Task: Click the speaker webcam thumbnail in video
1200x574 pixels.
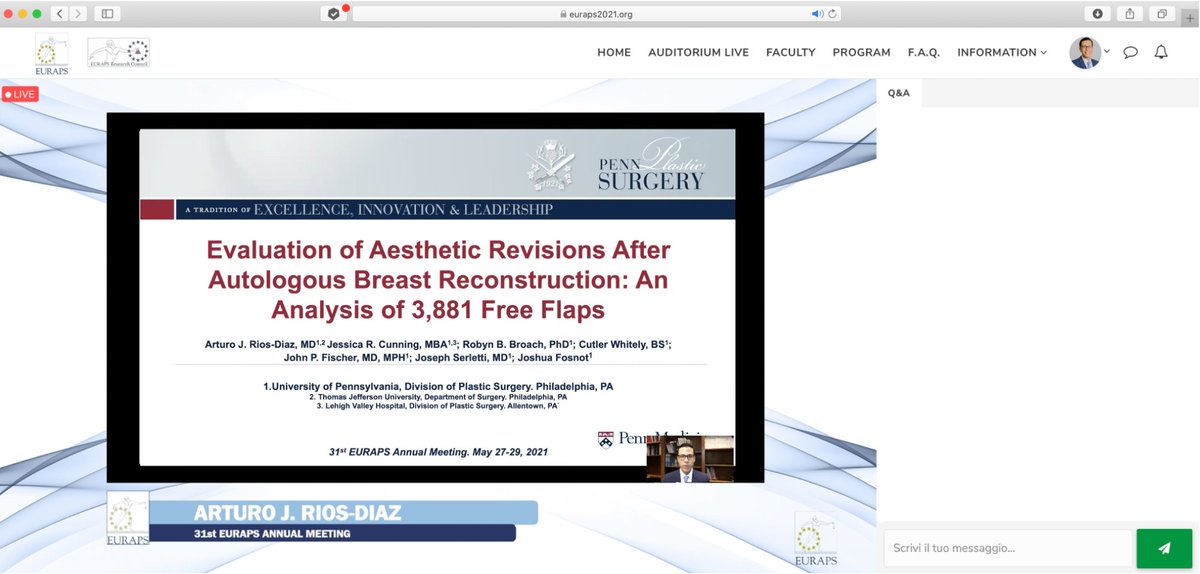Action: pyautogui.click(x=690, y=460)
